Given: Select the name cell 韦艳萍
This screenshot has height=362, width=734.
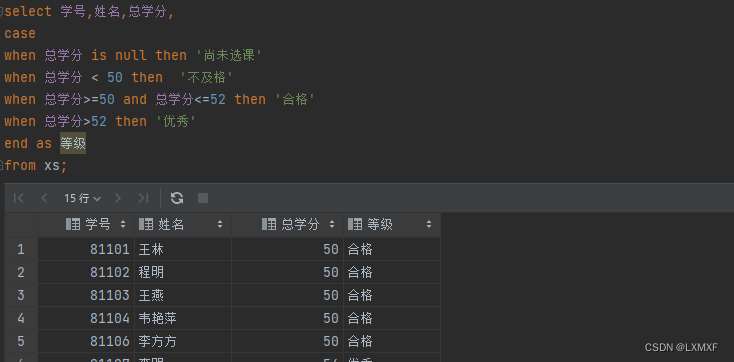Looking at the screenshot, I should point(183,318).
